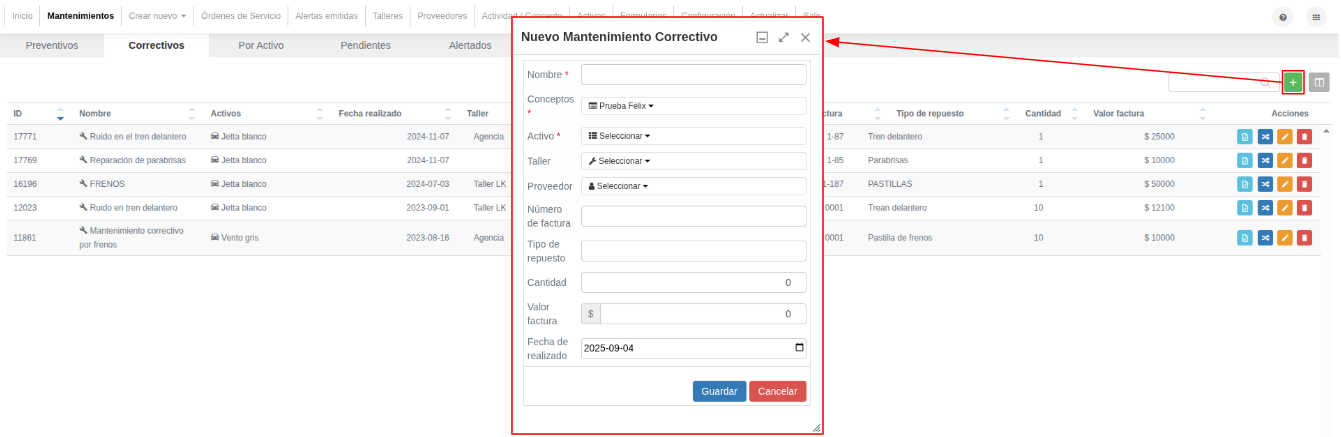
Task: Click the Guardar button
Action: coord(719,391)
